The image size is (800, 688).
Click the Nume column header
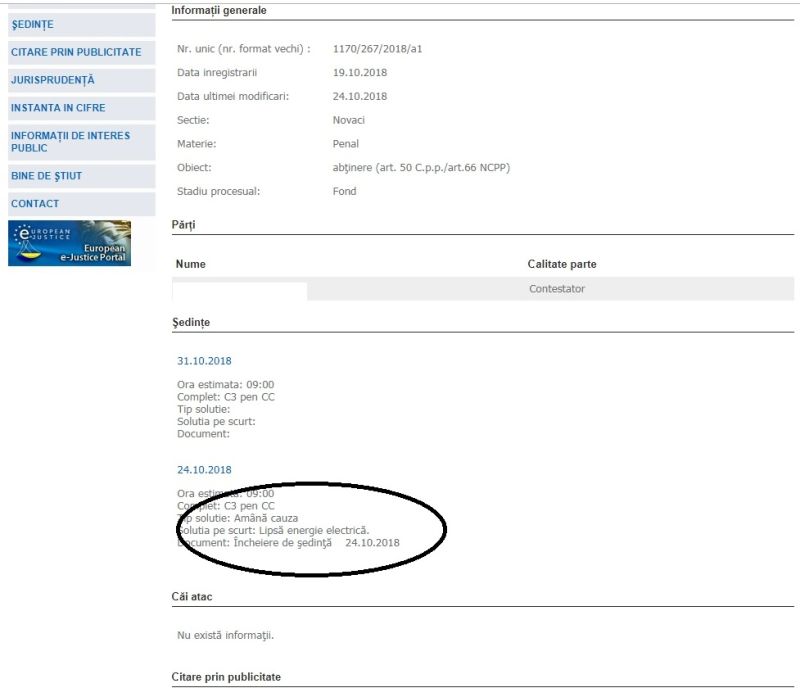pos(190,264)
